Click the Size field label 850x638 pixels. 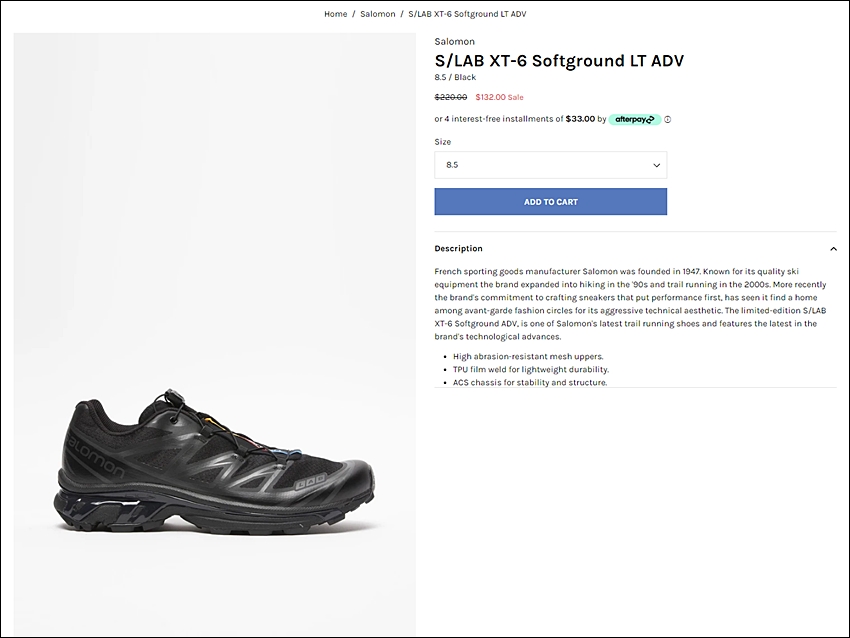tap(442, 141)
